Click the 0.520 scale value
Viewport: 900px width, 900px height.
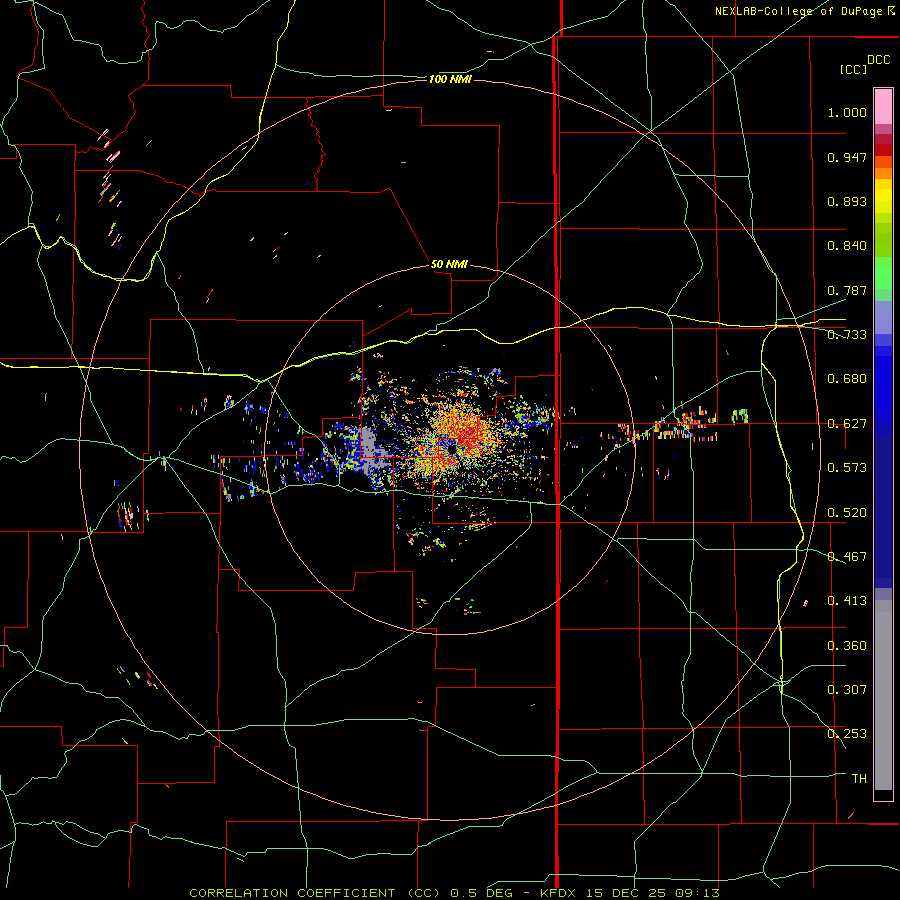point(847,513)
